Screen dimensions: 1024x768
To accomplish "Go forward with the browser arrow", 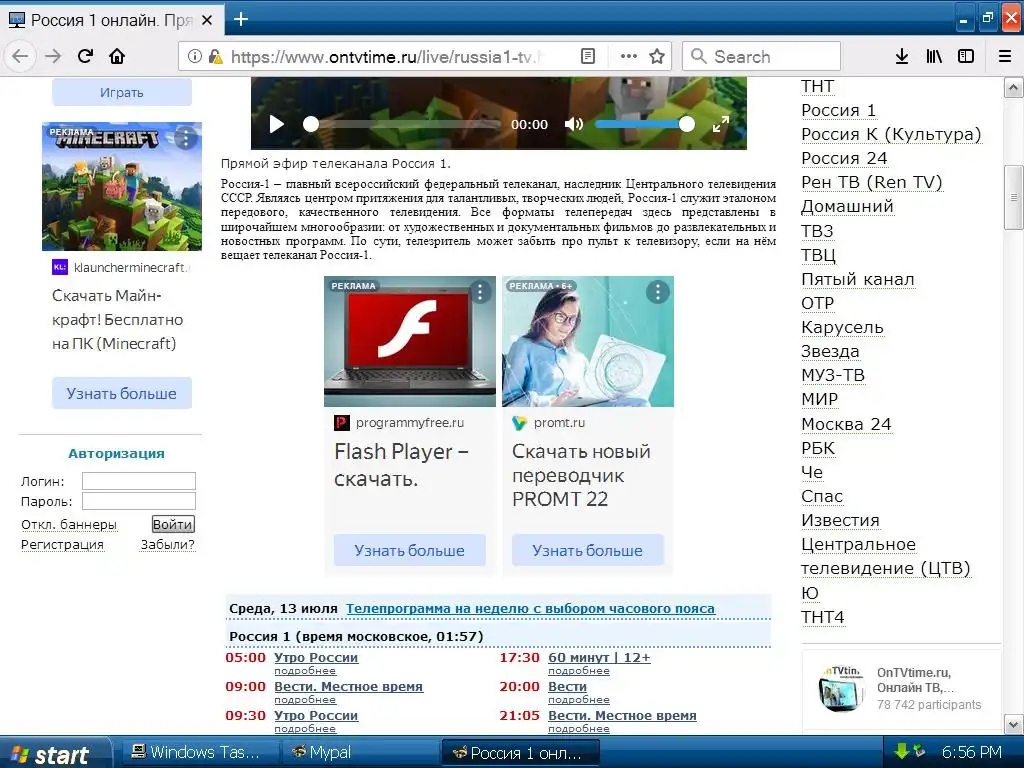I will (53, 56).
